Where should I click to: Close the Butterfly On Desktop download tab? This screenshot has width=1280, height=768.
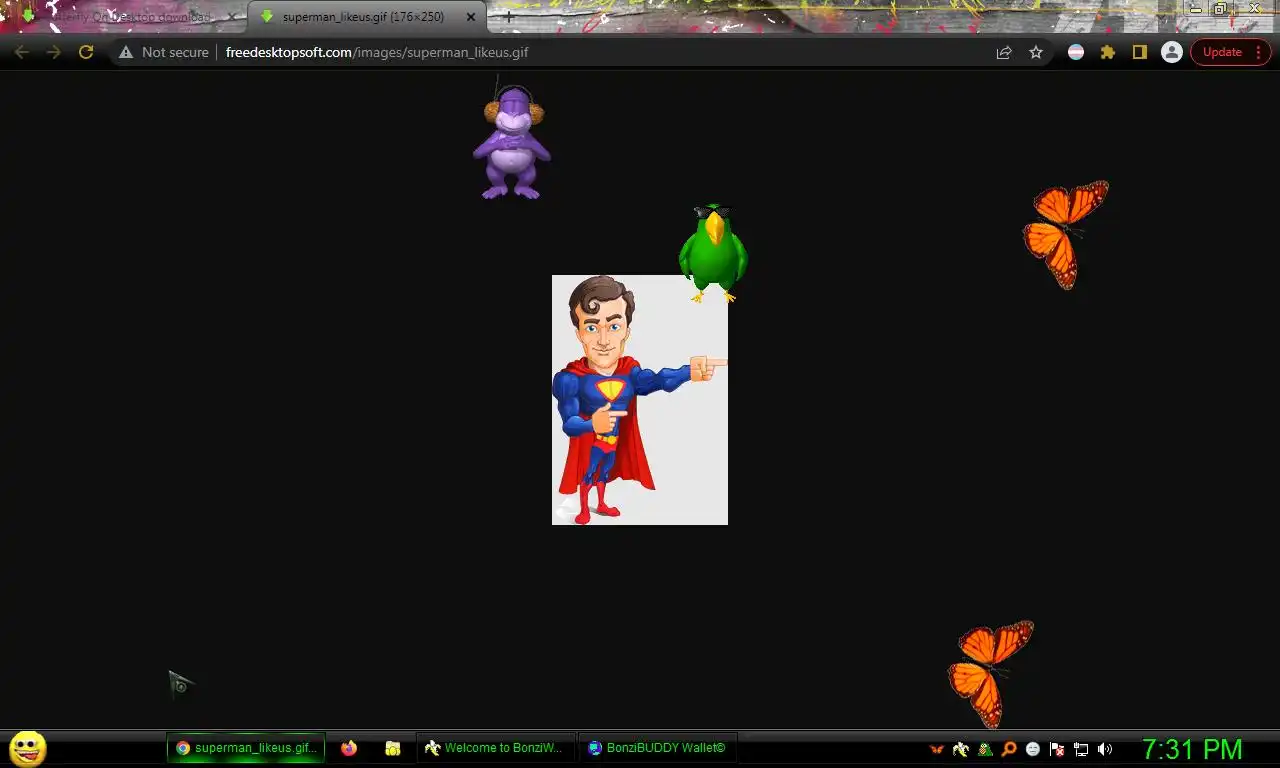pyautogui.click(x=232, y=17)
